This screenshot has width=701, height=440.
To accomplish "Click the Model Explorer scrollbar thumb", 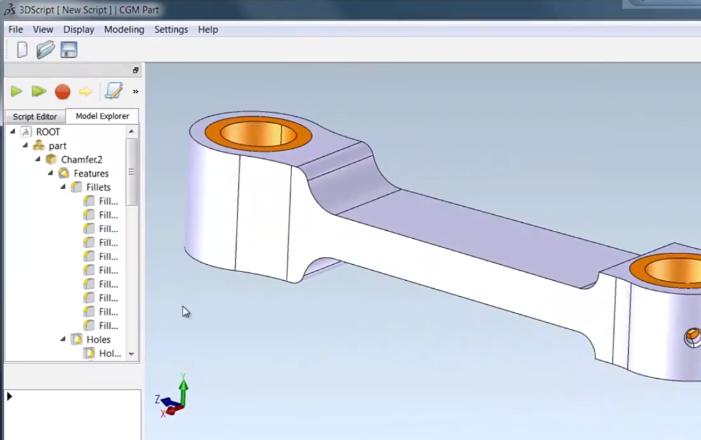I will click(131, 172).
